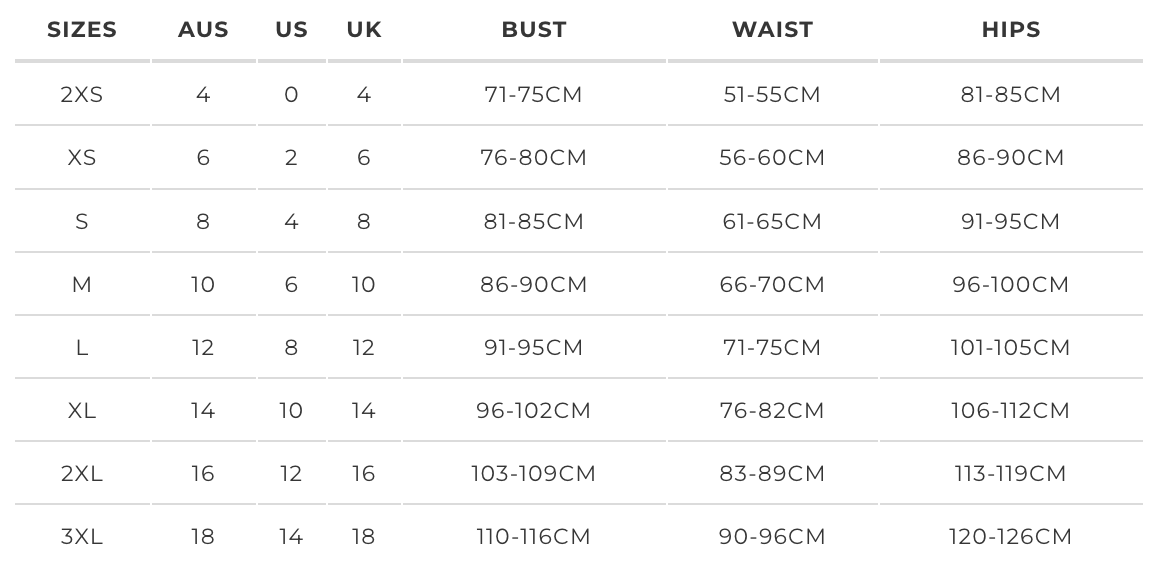Select the 3XL size row label
1166x574 pixels.
coord(82,537)
